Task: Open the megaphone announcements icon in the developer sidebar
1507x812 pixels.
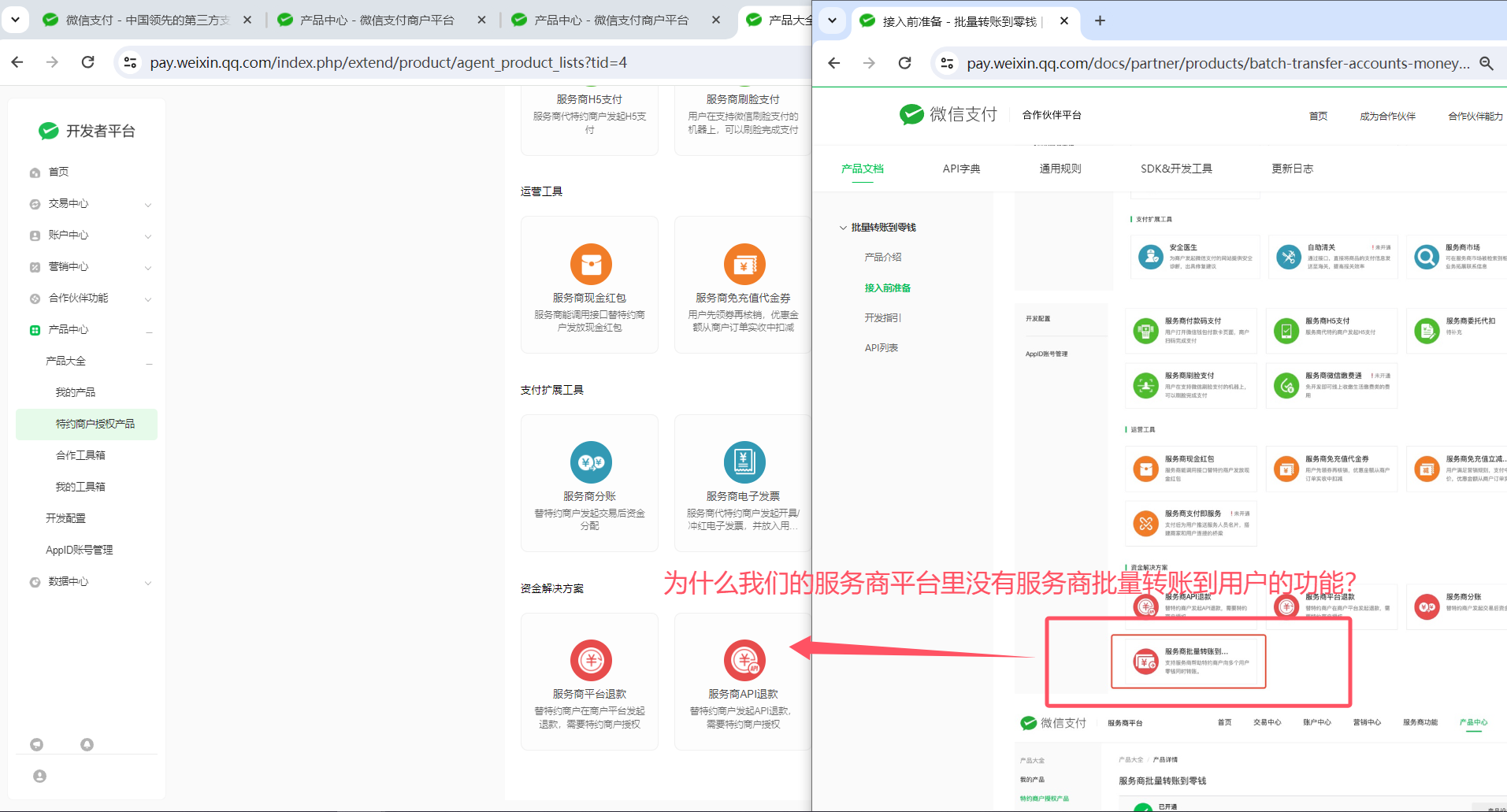Action: pyautogui.click(x=36, y=744)
